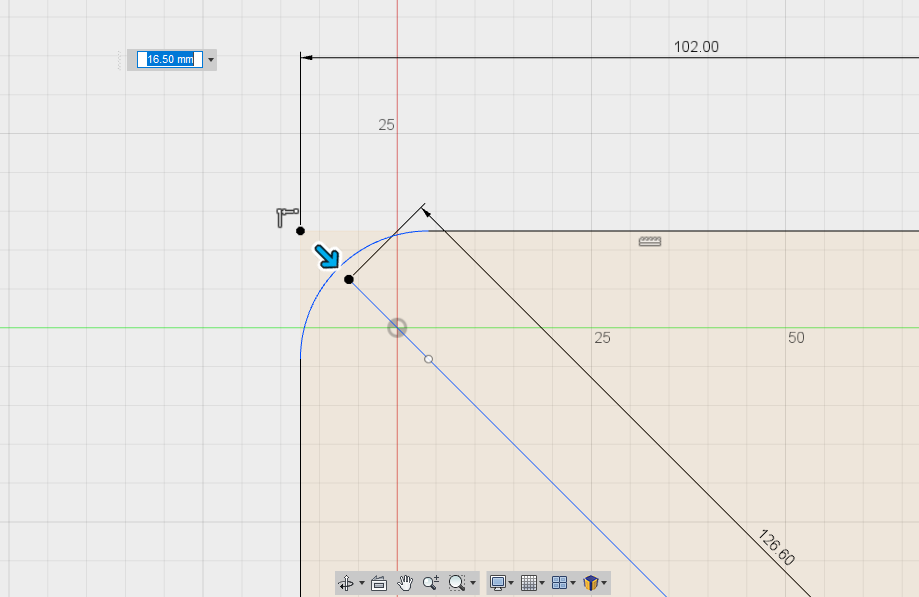Viewport: 919px width, 597px height.
Task: Click the white midpoint circle on diagonal line
Action: click(428, 359)
